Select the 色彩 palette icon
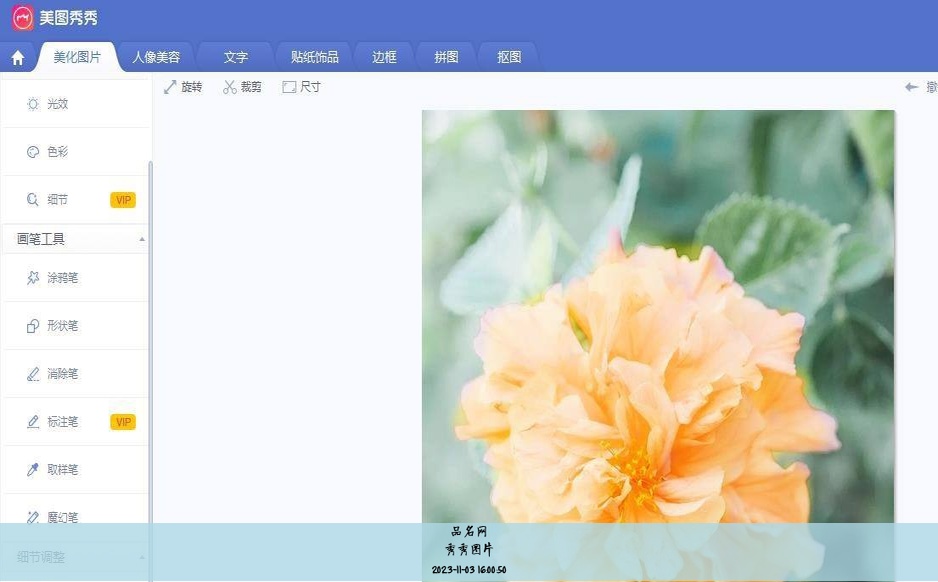The width and height of the screenshot is (938, 582). coord(33,152)
